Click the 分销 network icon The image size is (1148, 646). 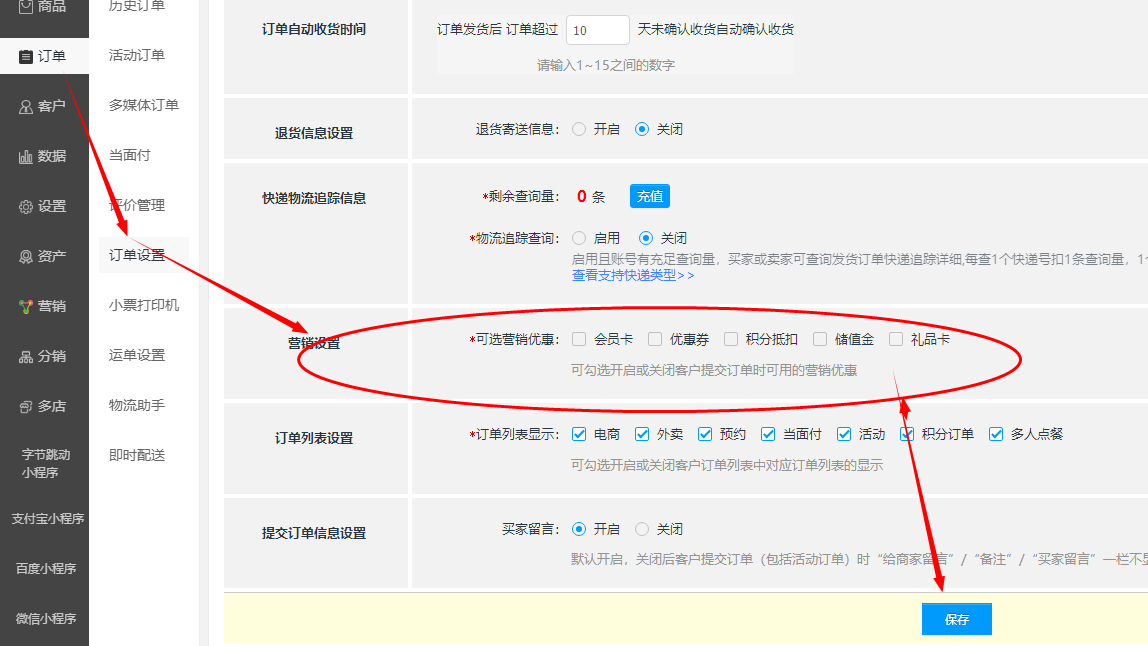[x=26, y=356]
